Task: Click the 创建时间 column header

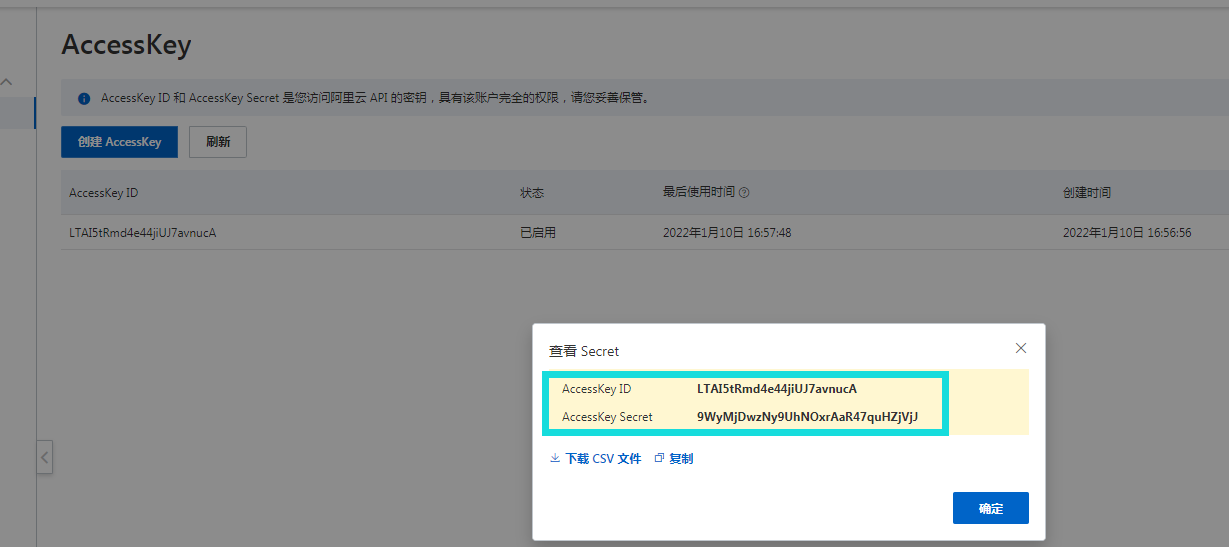Action: pos(1086,193)
